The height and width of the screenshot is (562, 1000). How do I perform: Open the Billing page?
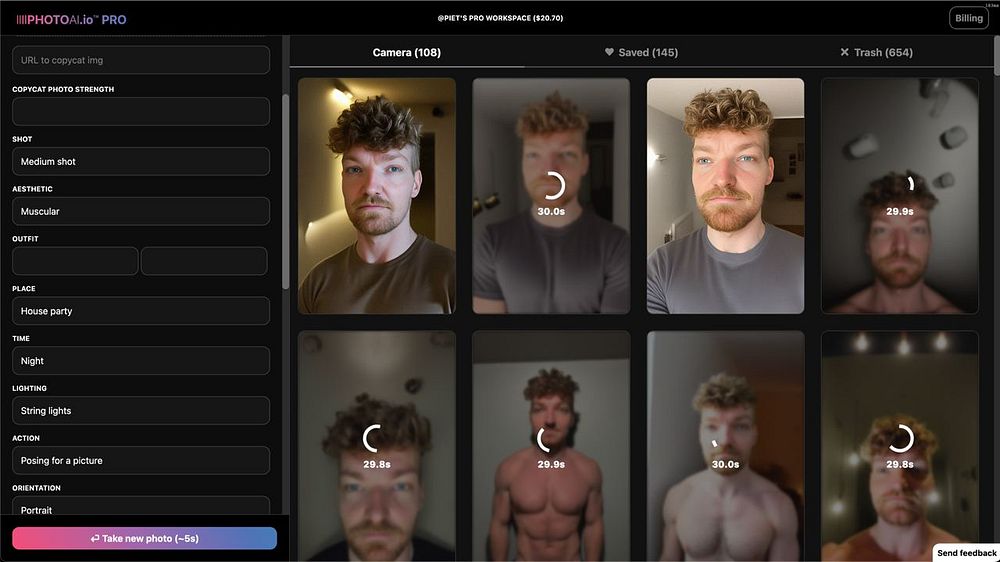click(x=968, y=18)
